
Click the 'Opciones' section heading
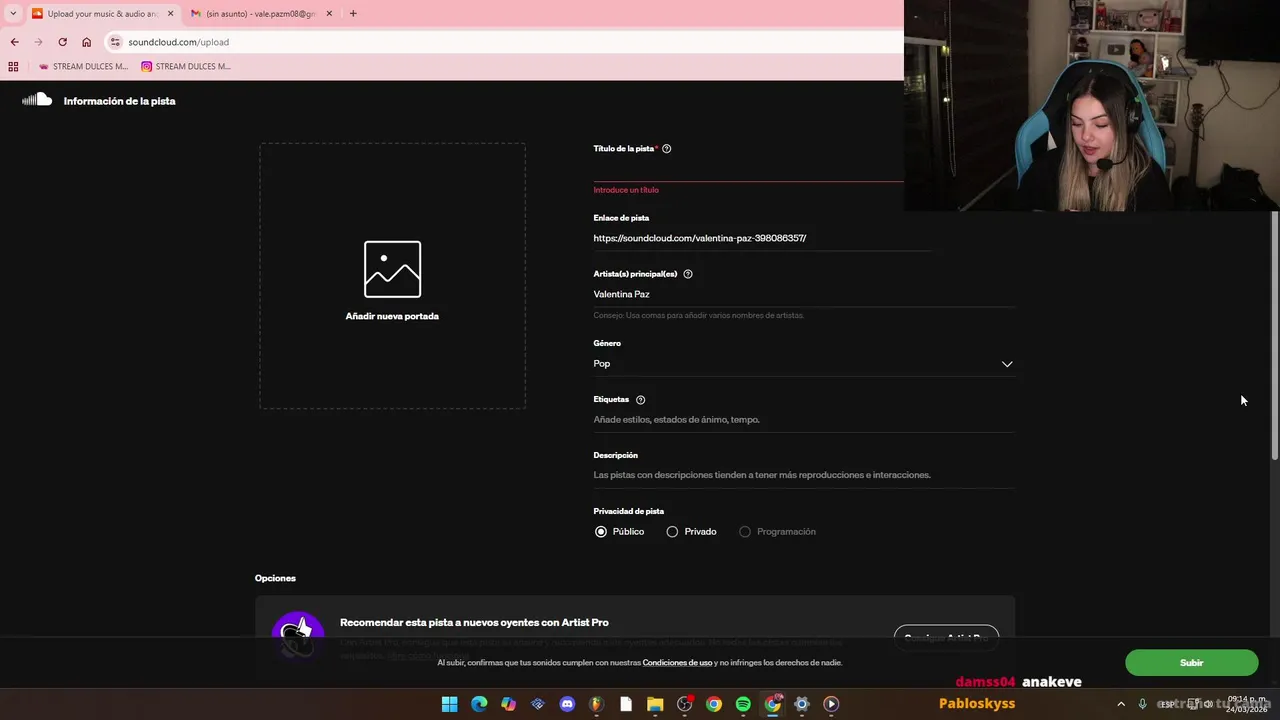[x=275, y=578]
